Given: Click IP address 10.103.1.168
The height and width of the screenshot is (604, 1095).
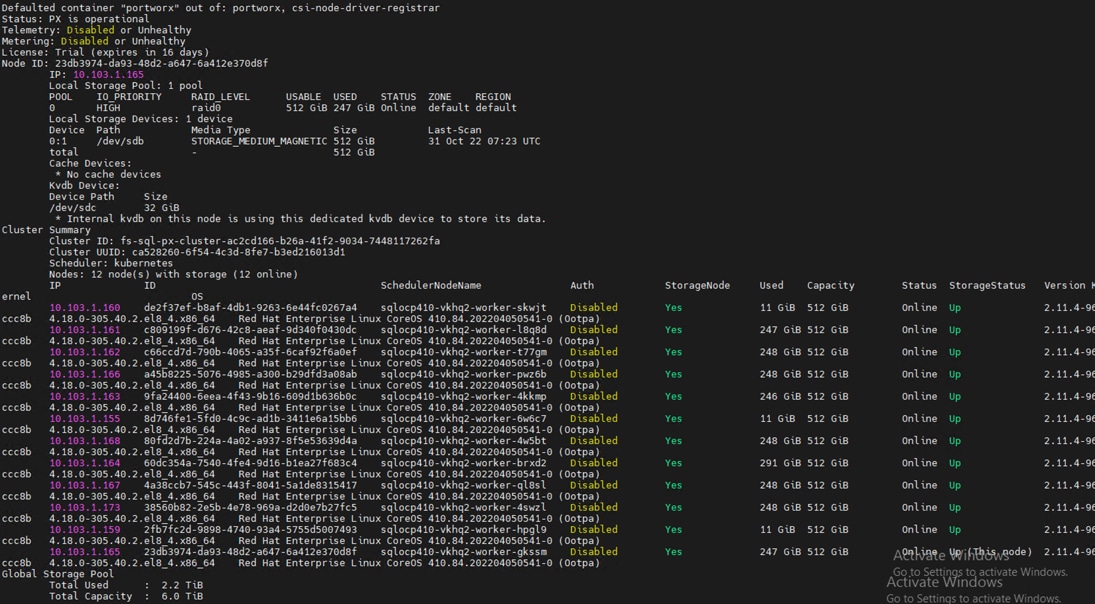Looking at the screenshot, I should point(84,441).
